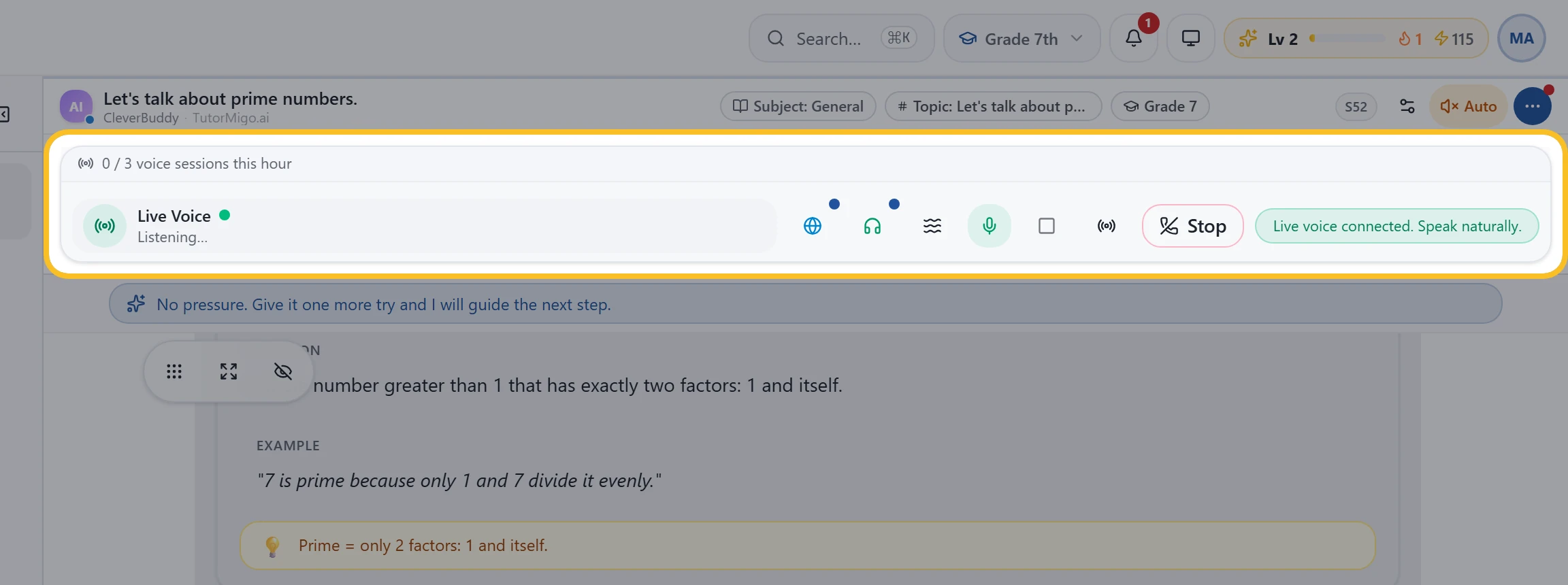Click the lightbulb hint icon
This screenshot has height=585, width=1568.
pyautogui.click(x=272, y=546)
